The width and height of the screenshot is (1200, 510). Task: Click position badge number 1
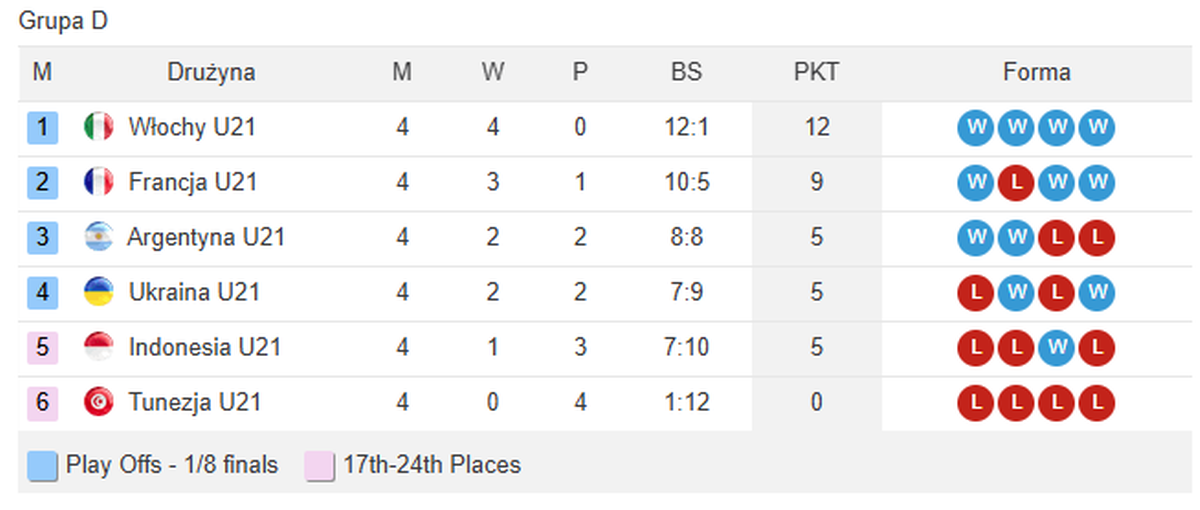pos(43,128)
